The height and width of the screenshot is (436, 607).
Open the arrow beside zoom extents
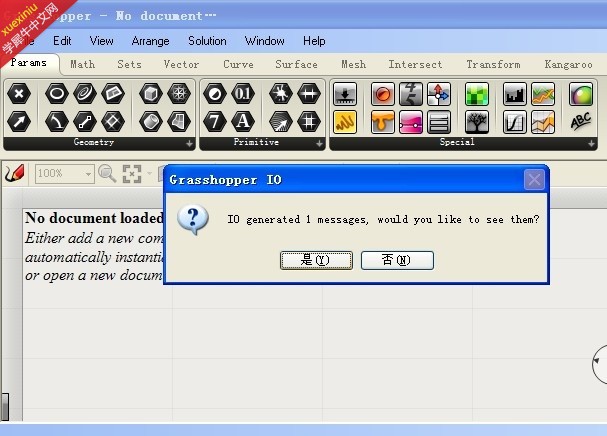tap(149, 173)
